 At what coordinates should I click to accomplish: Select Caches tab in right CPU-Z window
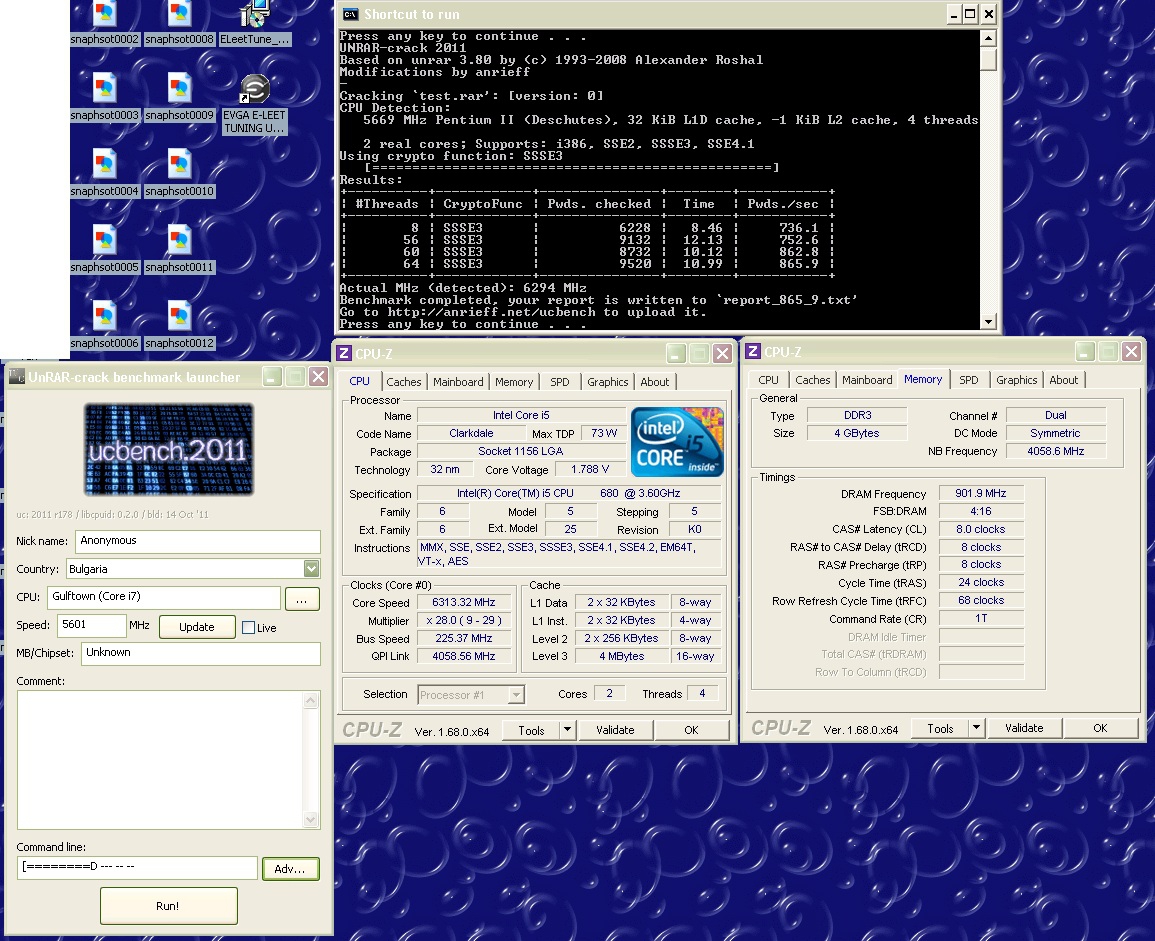pyautogui.click(x=812, y=380)
